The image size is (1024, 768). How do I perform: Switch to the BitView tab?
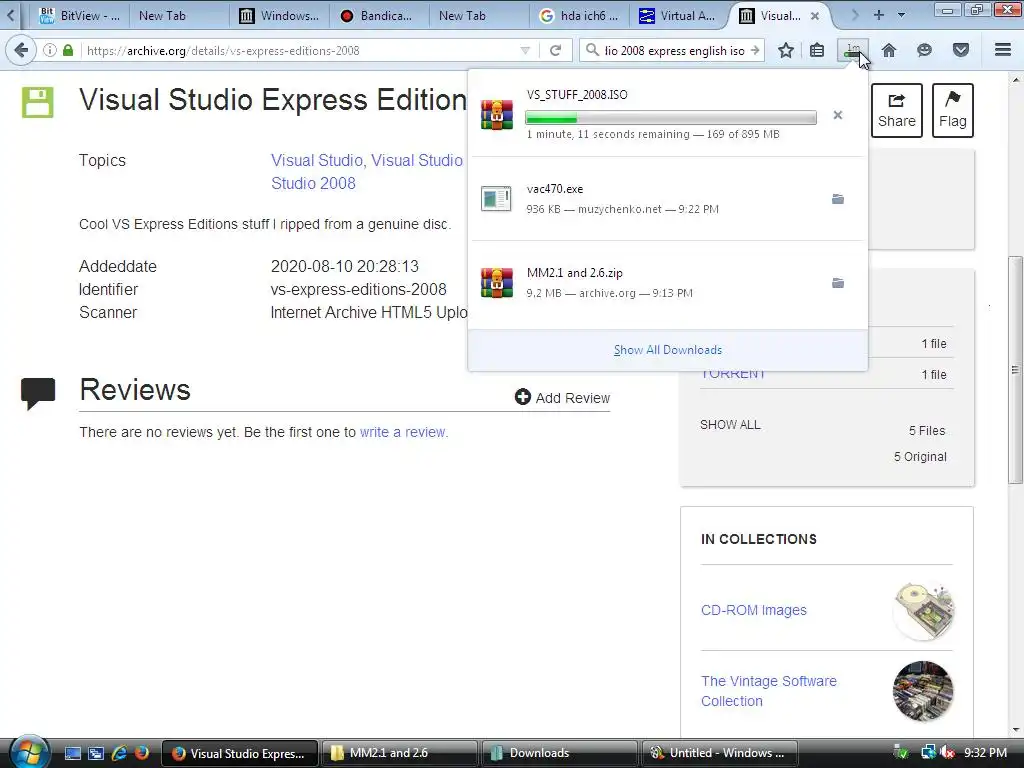pos(80,16)
